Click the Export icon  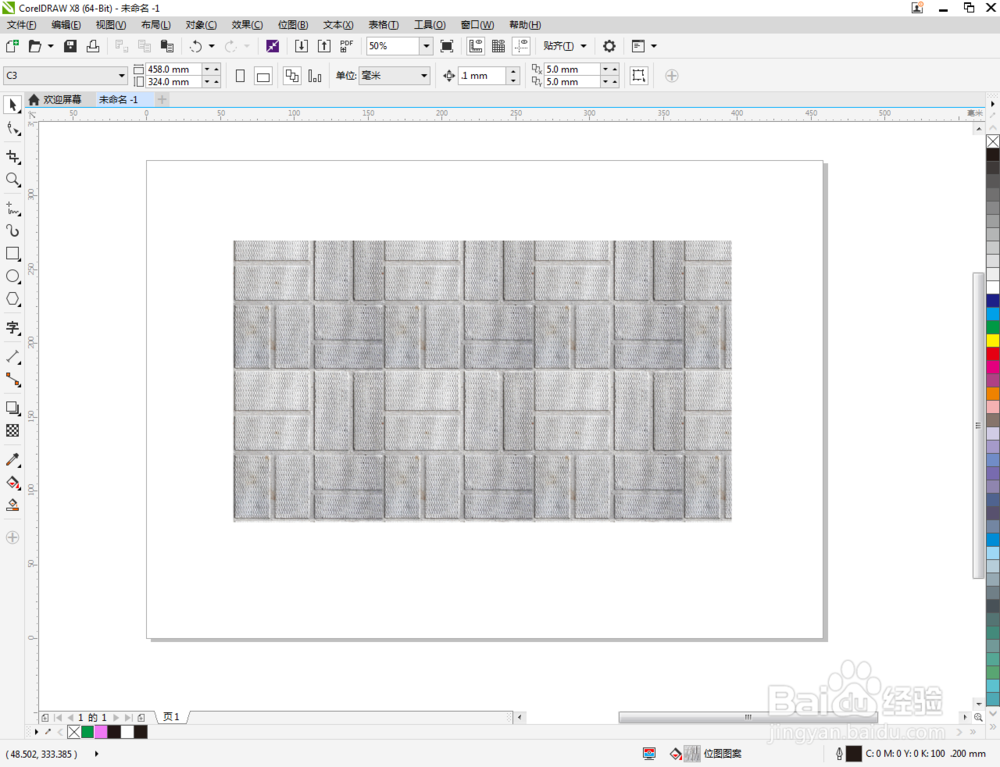coord(324,46)
